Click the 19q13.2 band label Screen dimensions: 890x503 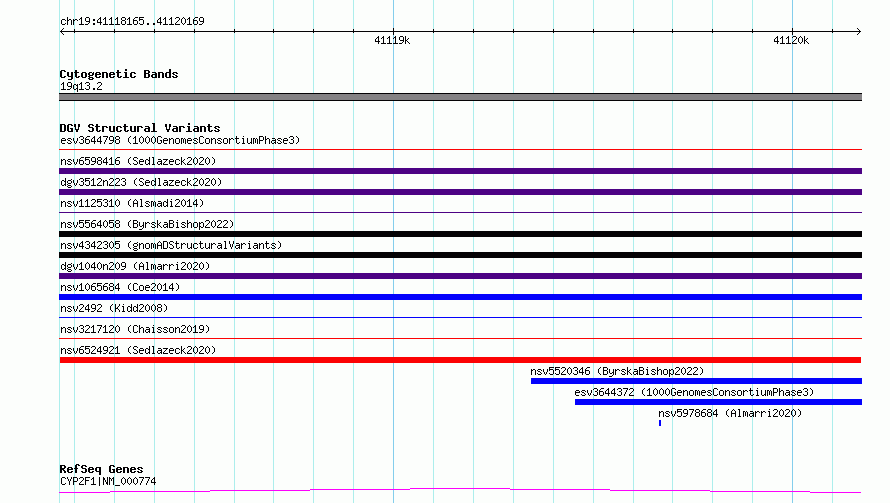click(x=81, y=86)
